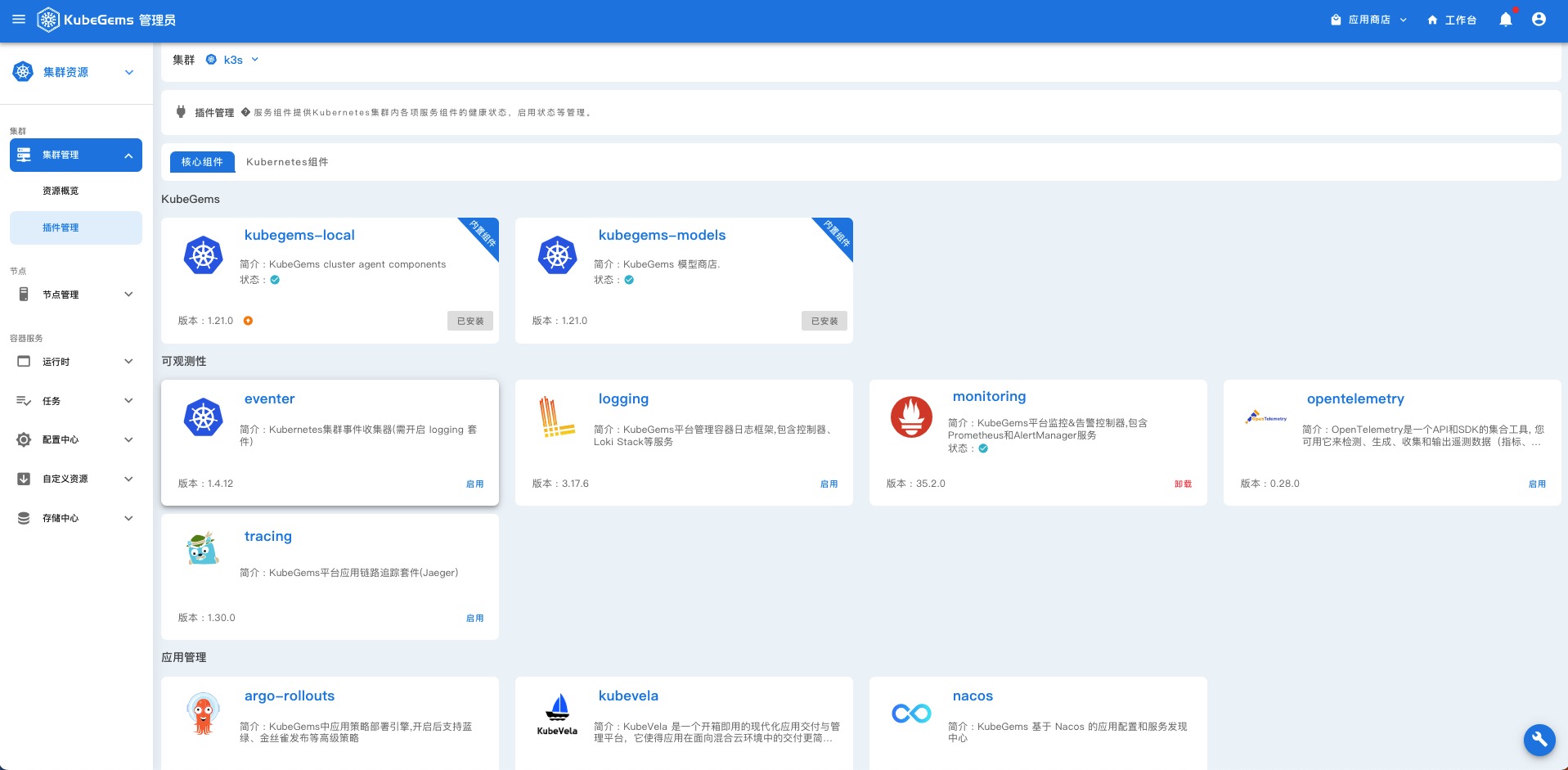Open the argo-rollouts title link
This screenshot has height=770, width=1568.
(290, 696)
